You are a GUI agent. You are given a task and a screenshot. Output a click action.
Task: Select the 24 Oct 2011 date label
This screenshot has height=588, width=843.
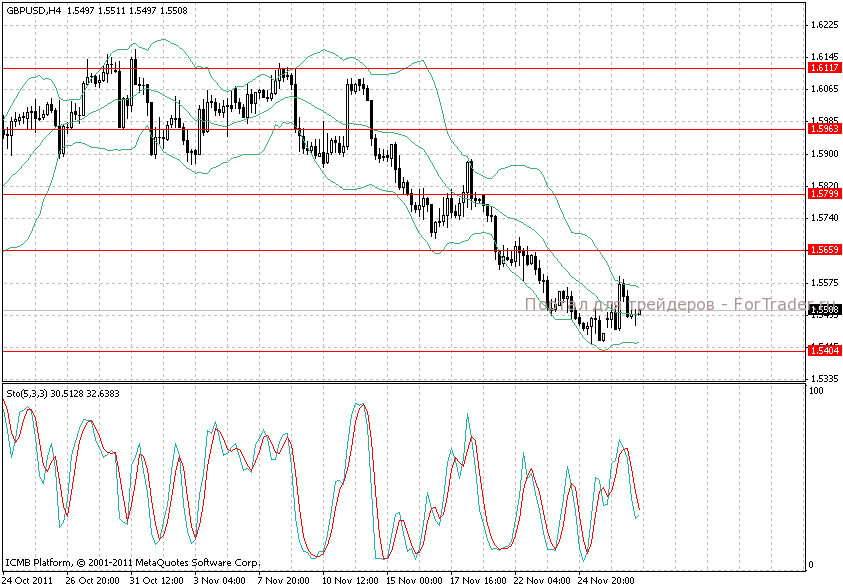click(x=29, y=579)
